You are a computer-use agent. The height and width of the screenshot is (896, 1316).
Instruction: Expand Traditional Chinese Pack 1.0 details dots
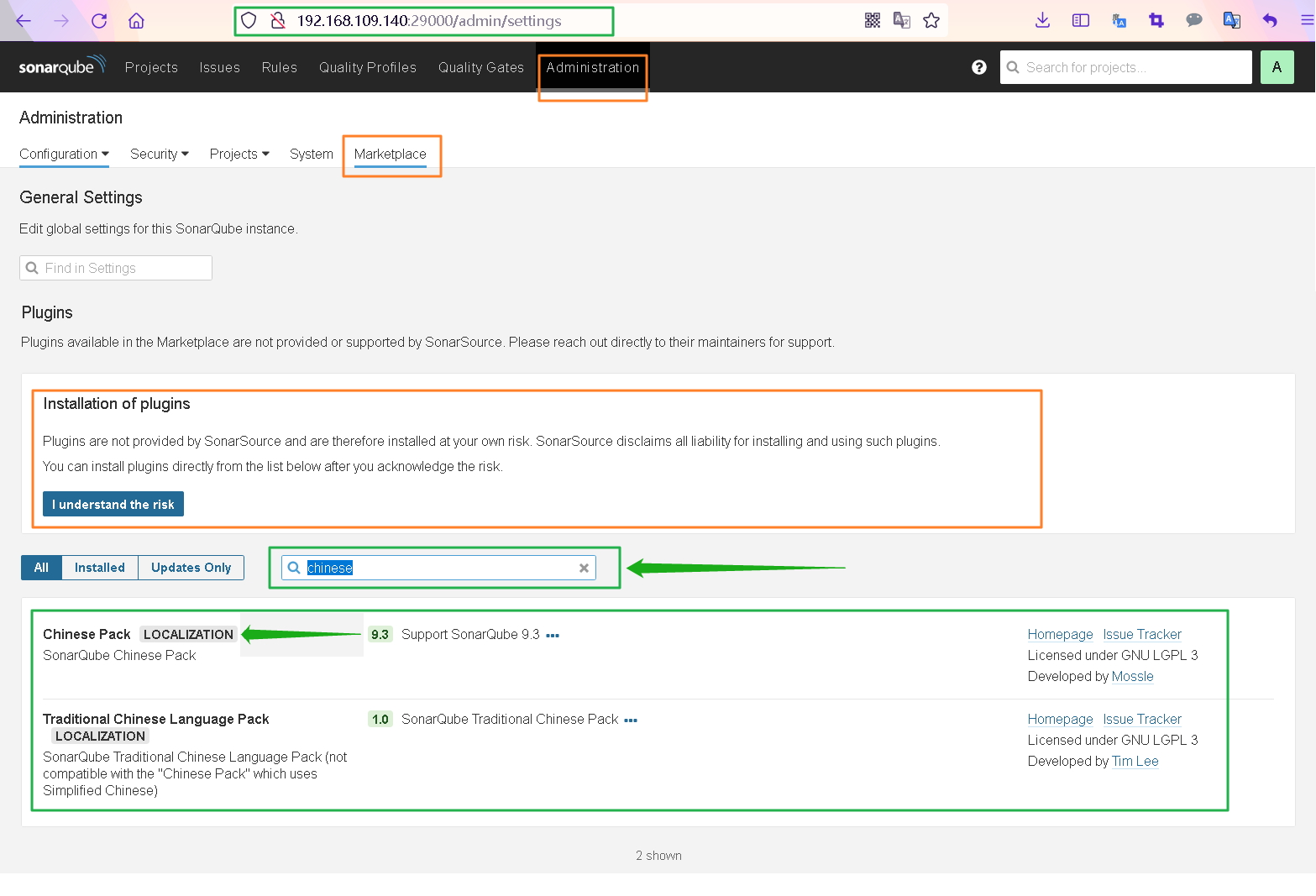(x=631, y=720)
